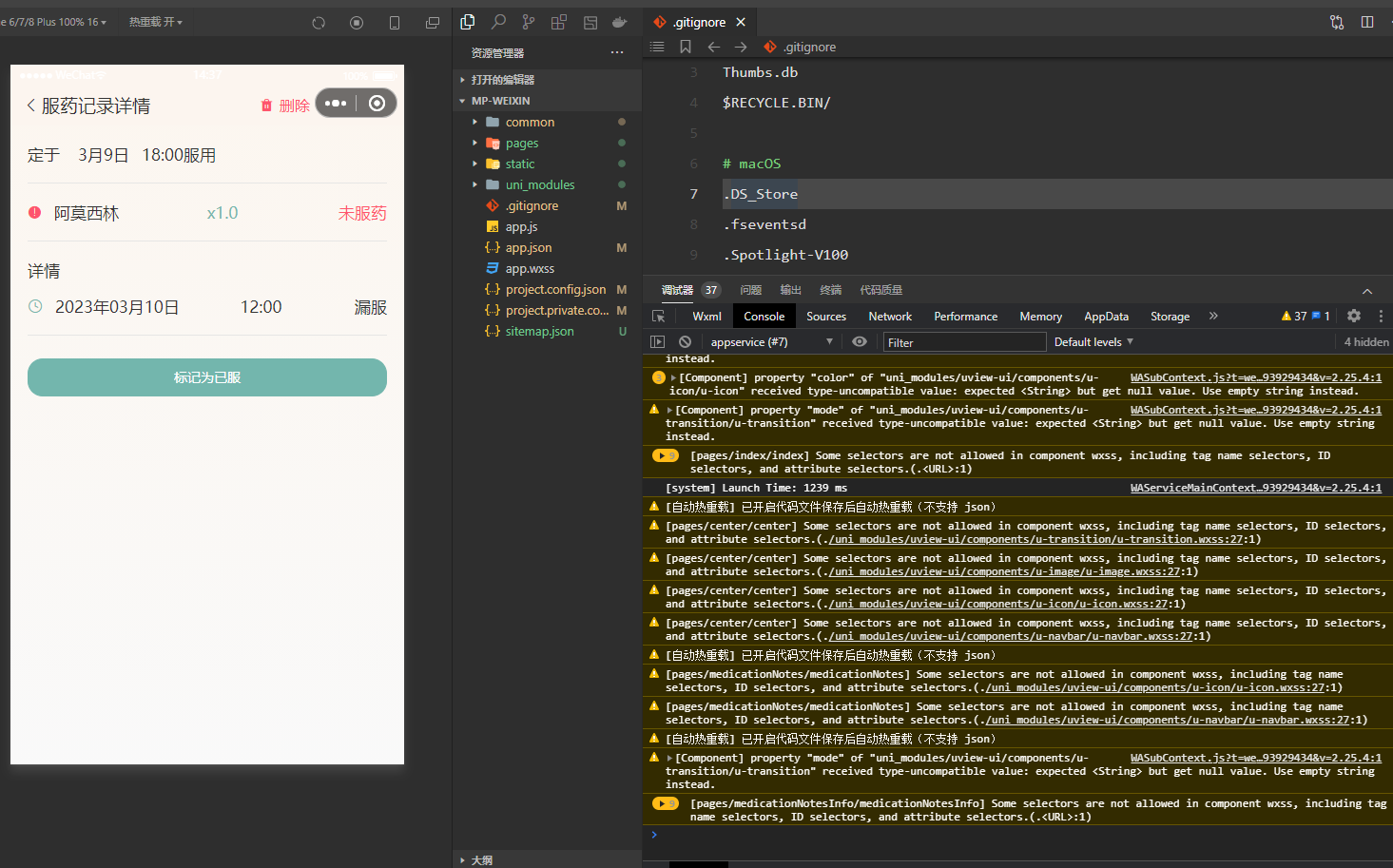
Task: Show more devtools tabs with the double chevron
Action: point(1213,316)
